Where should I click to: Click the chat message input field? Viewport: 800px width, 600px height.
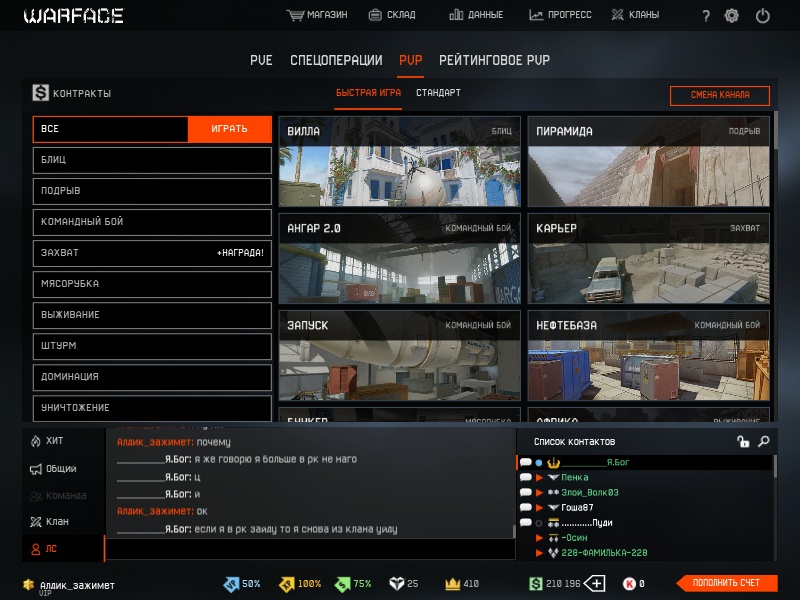coord(310,549)
